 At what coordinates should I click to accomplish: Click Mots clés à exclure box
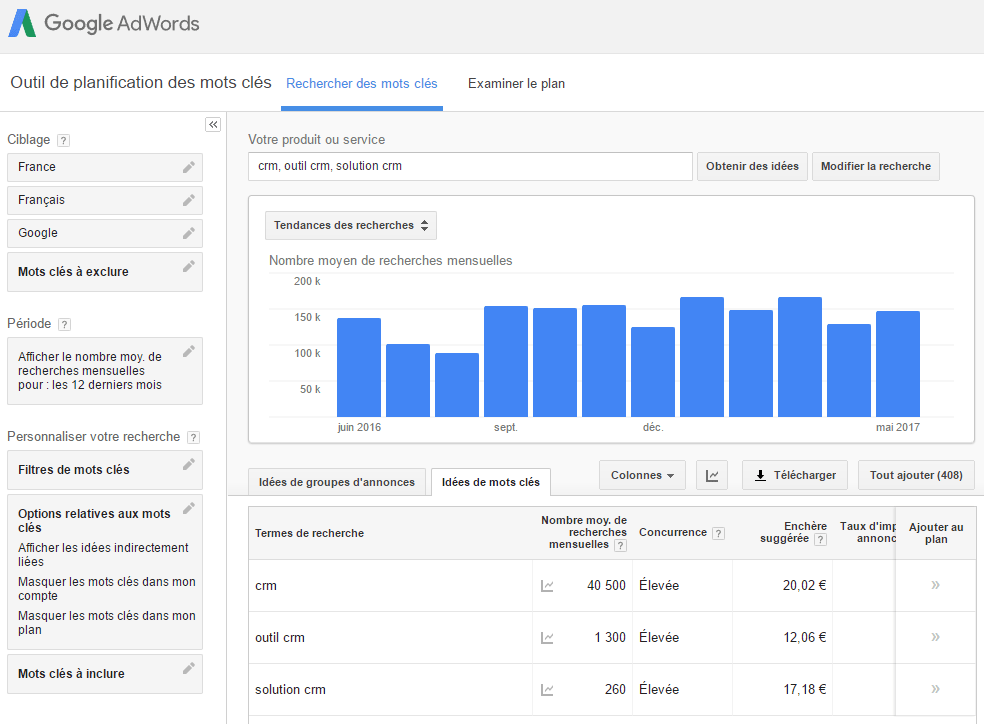click(105, 272)
